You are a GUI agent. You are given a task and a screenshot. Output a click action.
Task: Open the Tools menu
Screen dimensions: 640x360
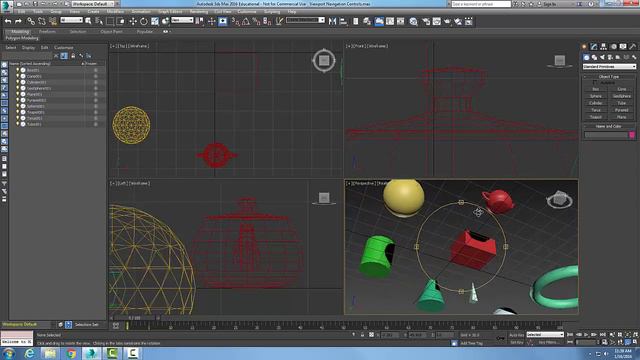coord(38,11)
